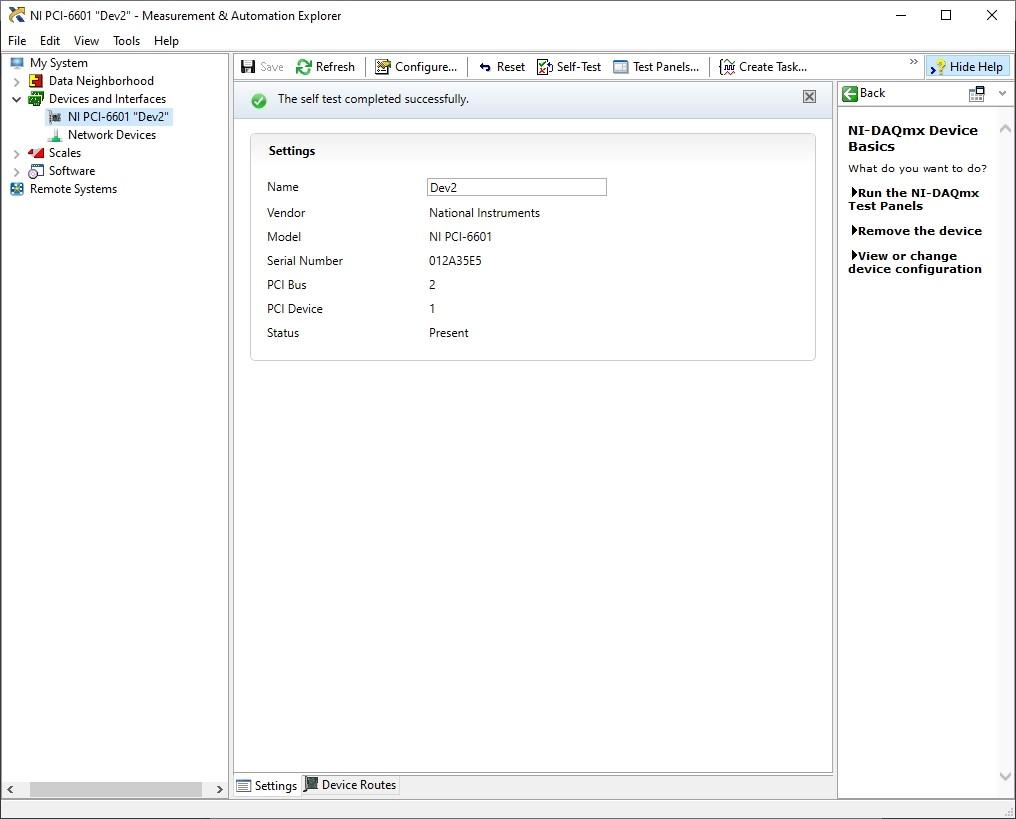Click the Run the NI-DAQmx Test Panels link

tap(913, 199)
